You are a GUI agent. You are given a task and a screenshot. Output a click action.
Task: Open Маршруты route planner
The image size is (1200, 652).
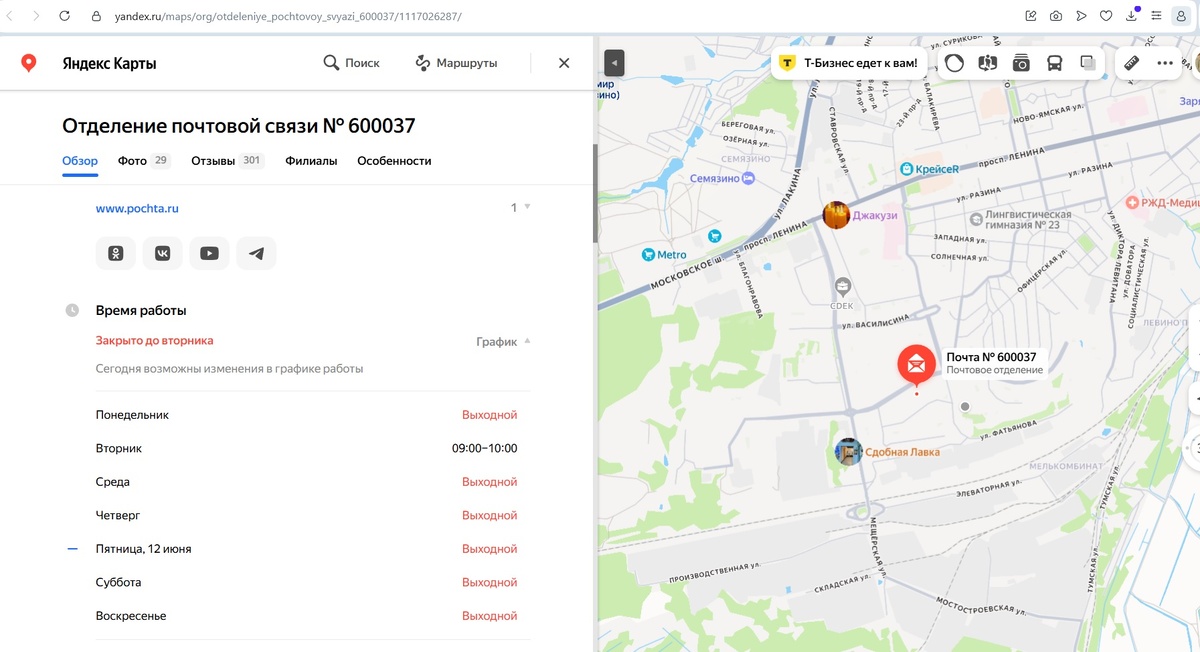(x=456, y=63)
